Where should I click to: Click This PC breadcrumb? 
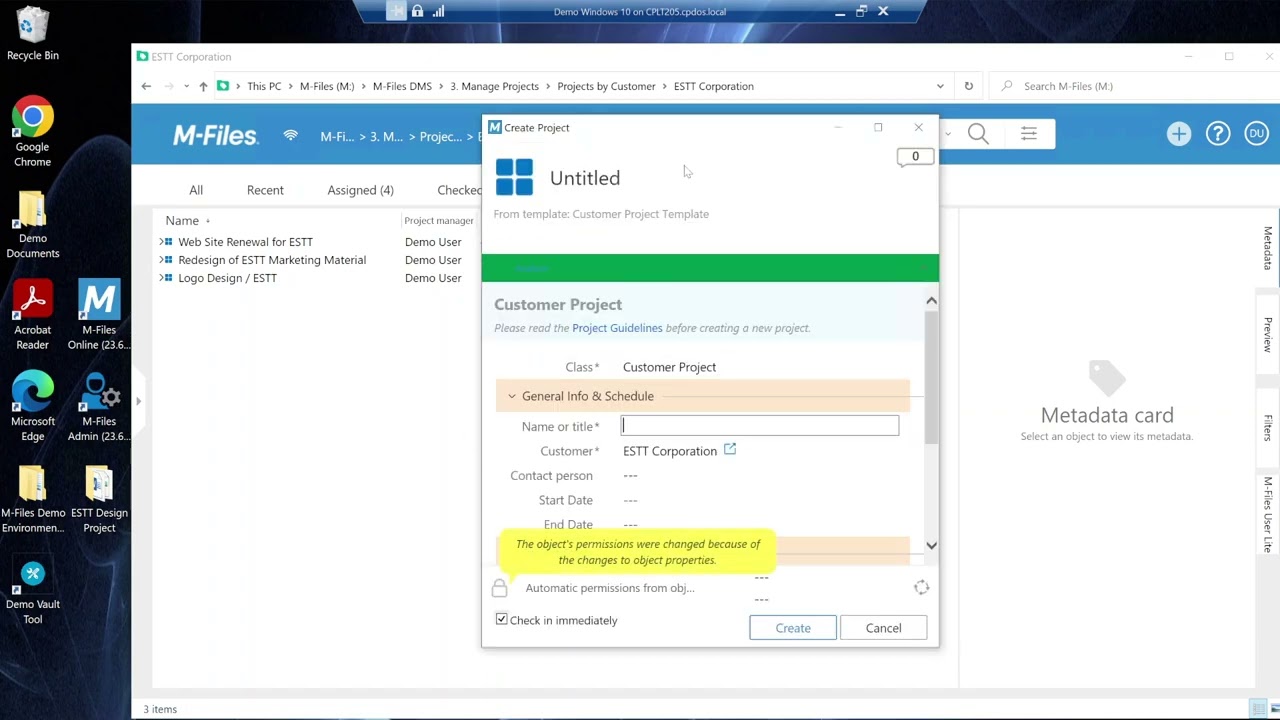click(264, 86)
